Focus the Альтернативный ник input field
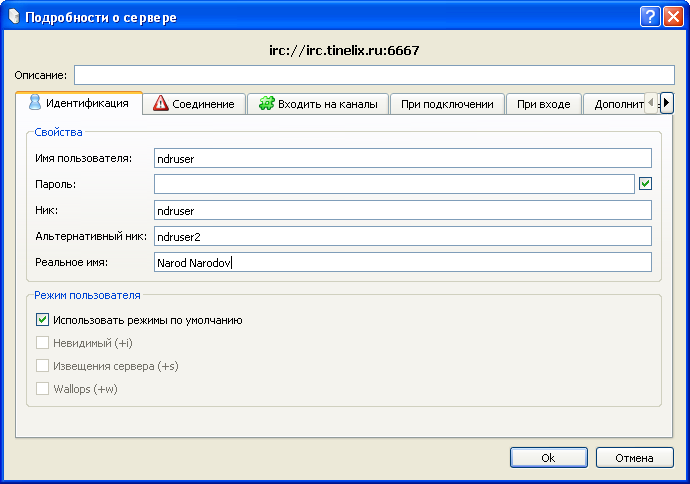 click(402, 236)
